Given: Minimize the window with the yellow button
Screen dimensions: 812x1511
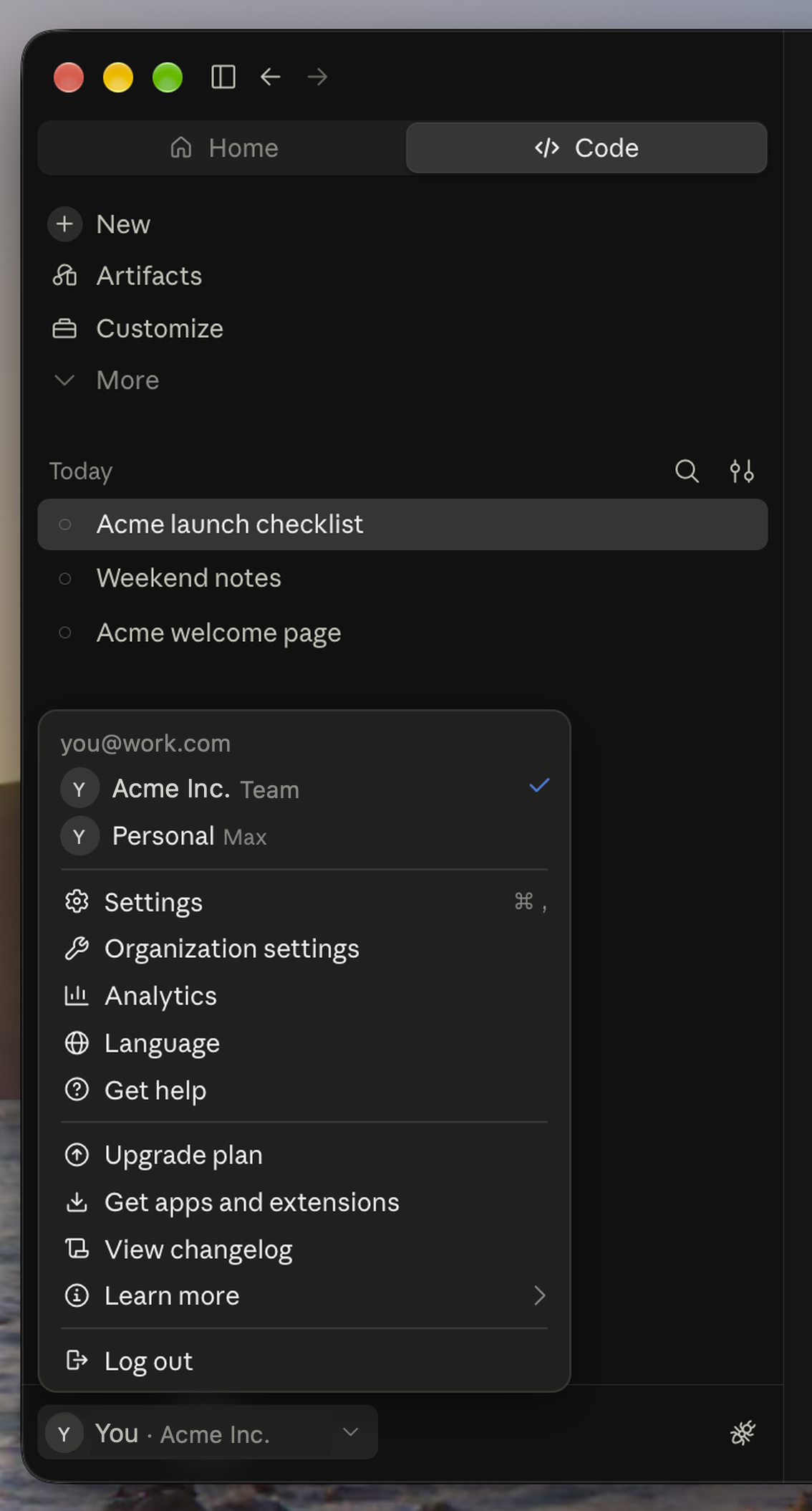Looking at the screenshot, I should coord(118,77).
